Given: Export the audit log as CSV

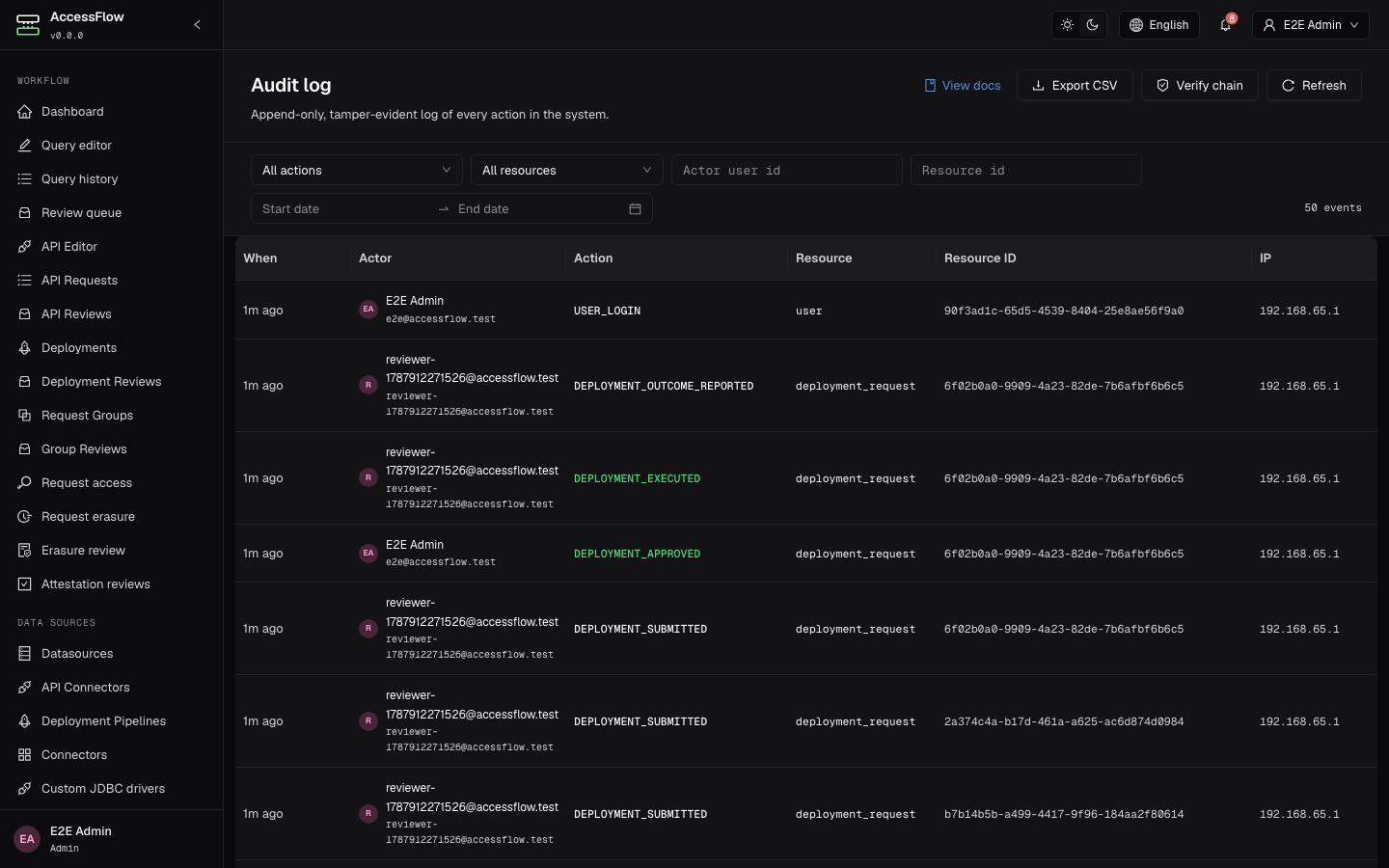Looking at the screenshot, I should [x=1075, y=86].
